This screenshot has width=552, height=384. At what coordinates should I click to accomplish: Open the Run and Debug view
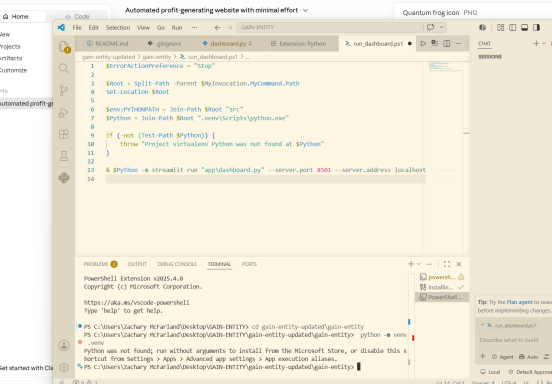[x=64, y=113]
